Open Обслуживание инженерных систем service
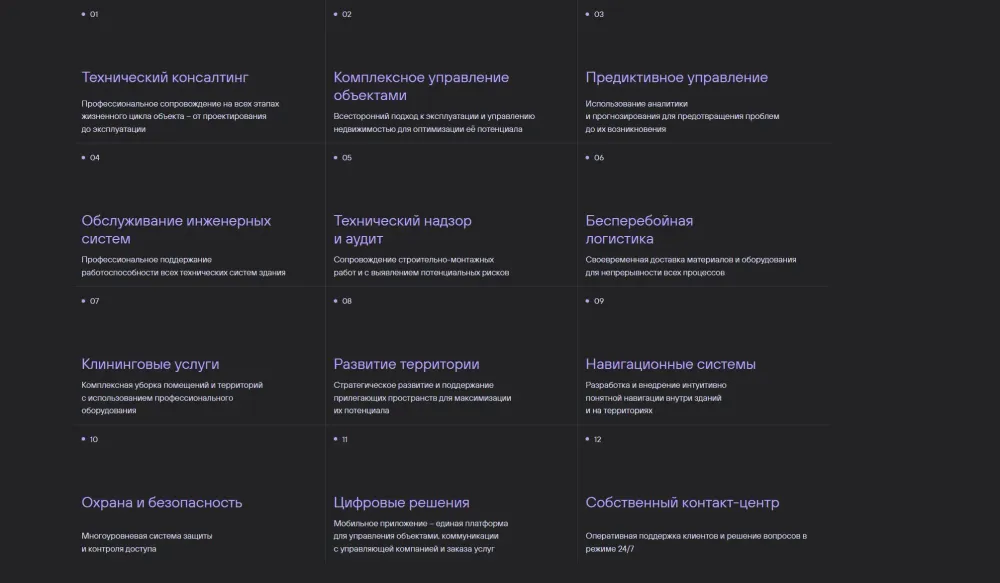Image resolution: width=1000 pixels, height=583 pixels. (176, 229)
